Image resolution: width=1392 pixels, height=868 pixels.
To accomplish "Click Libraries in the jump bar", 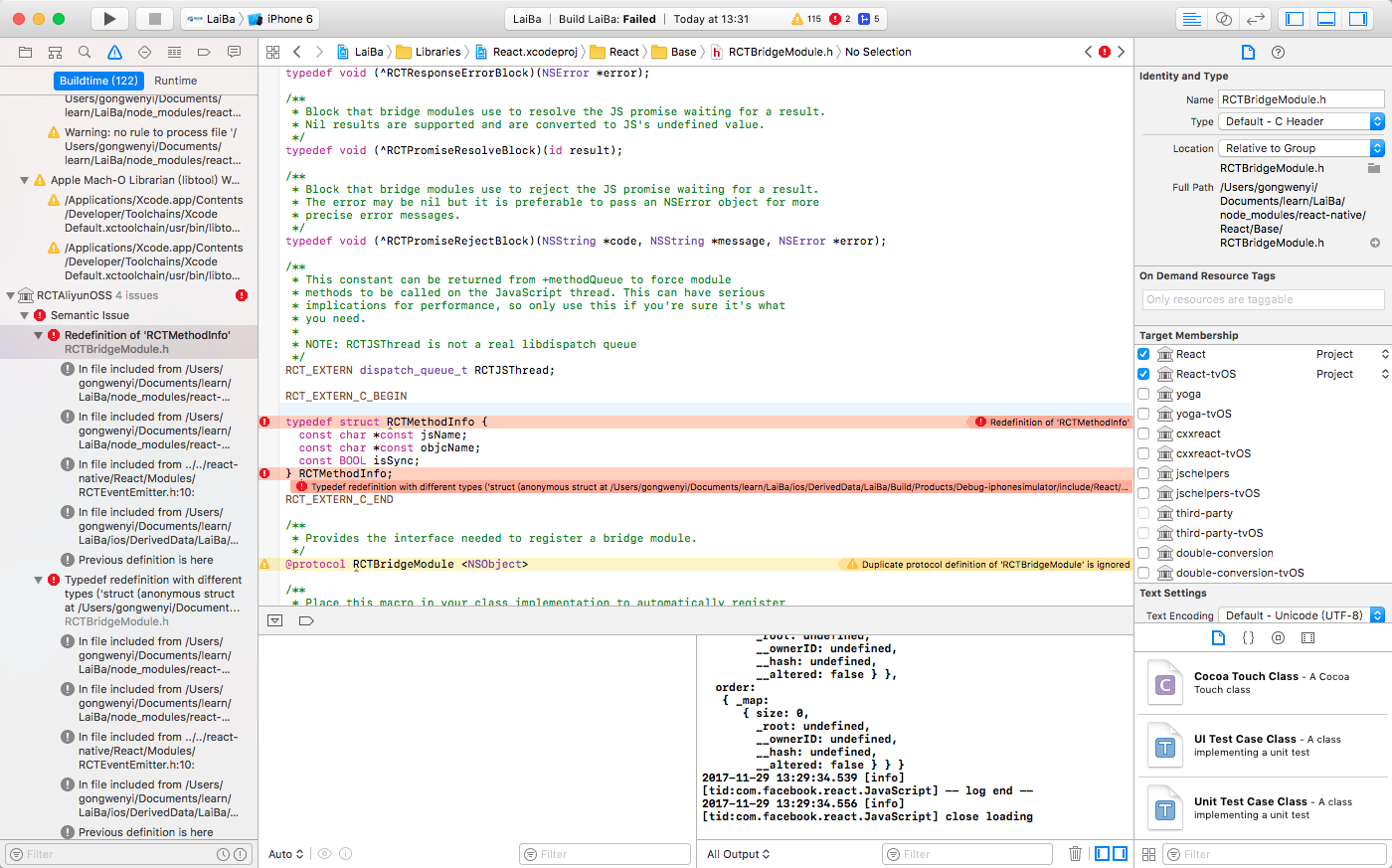I will click(x=430, y=52).
